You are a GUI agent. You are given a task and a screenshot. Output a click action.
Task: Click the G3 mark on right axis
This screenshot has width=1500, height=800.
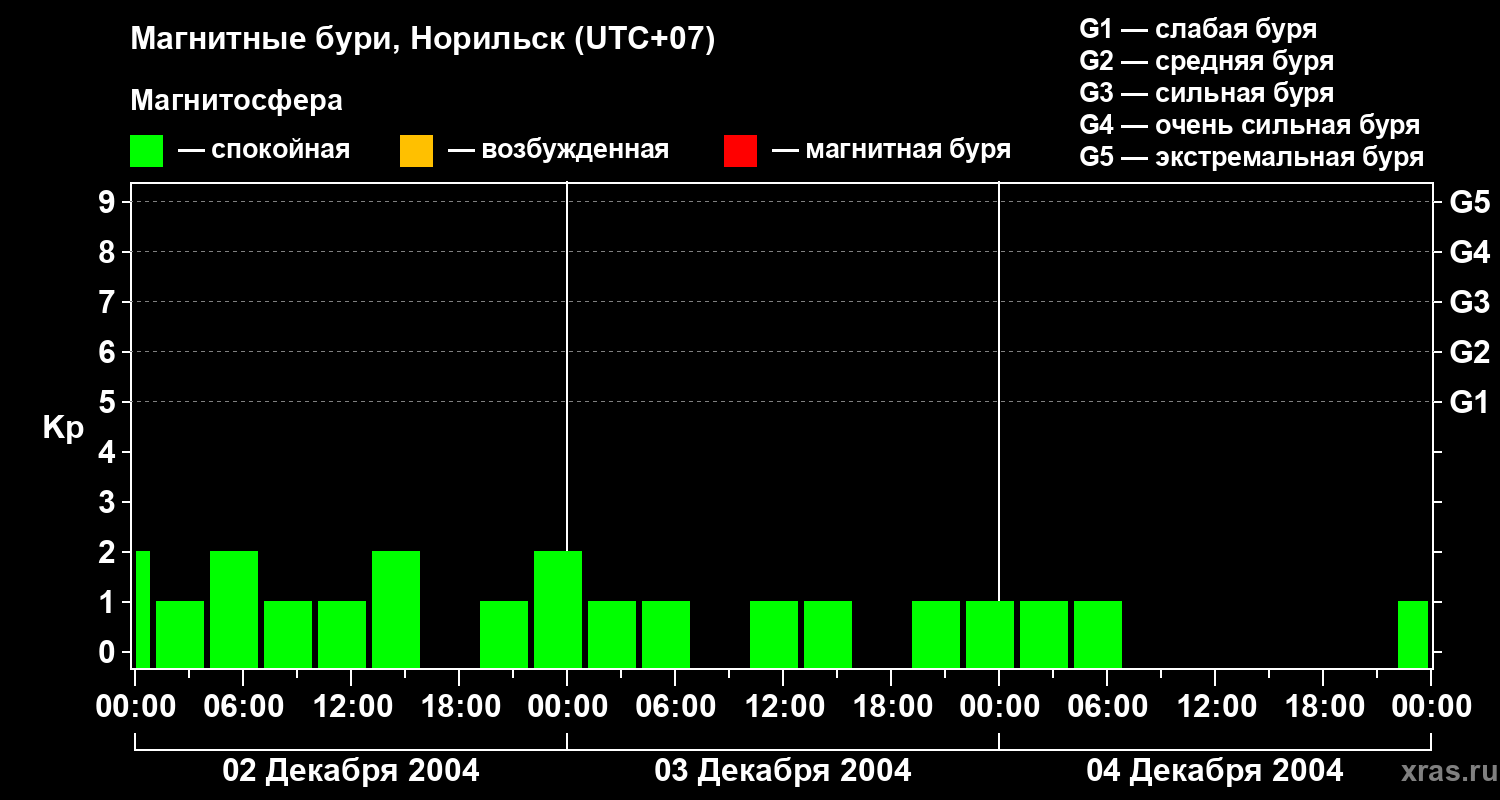point(1469,302)
